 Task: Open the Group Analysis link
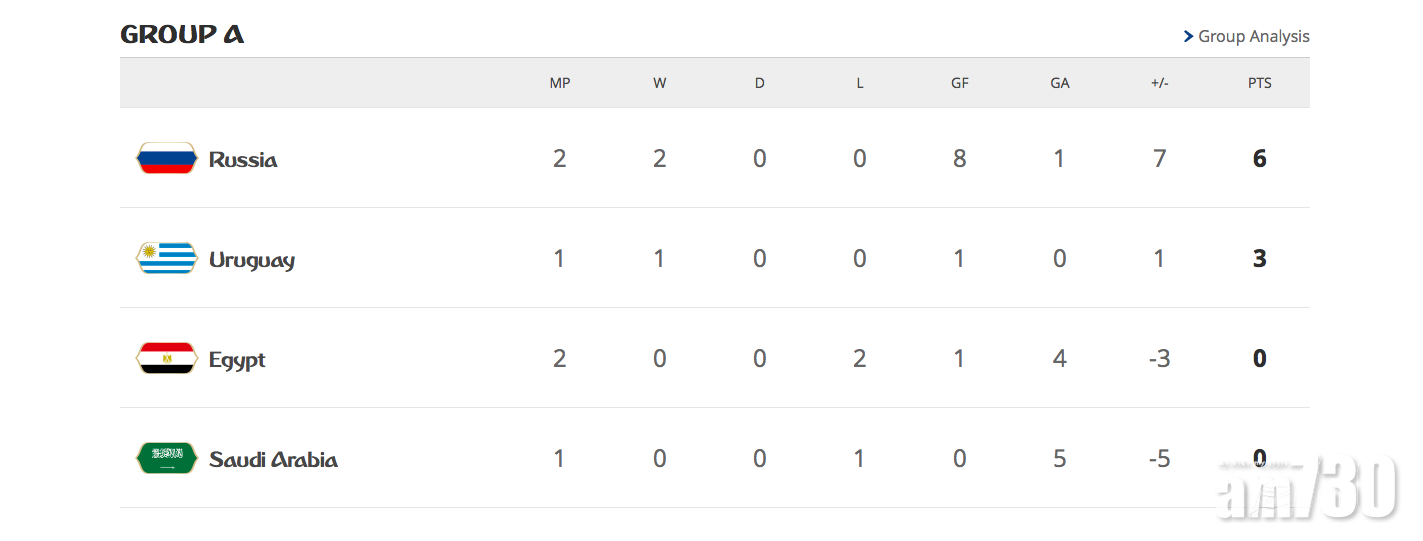pyautogui.click(x=1253, y=36)
